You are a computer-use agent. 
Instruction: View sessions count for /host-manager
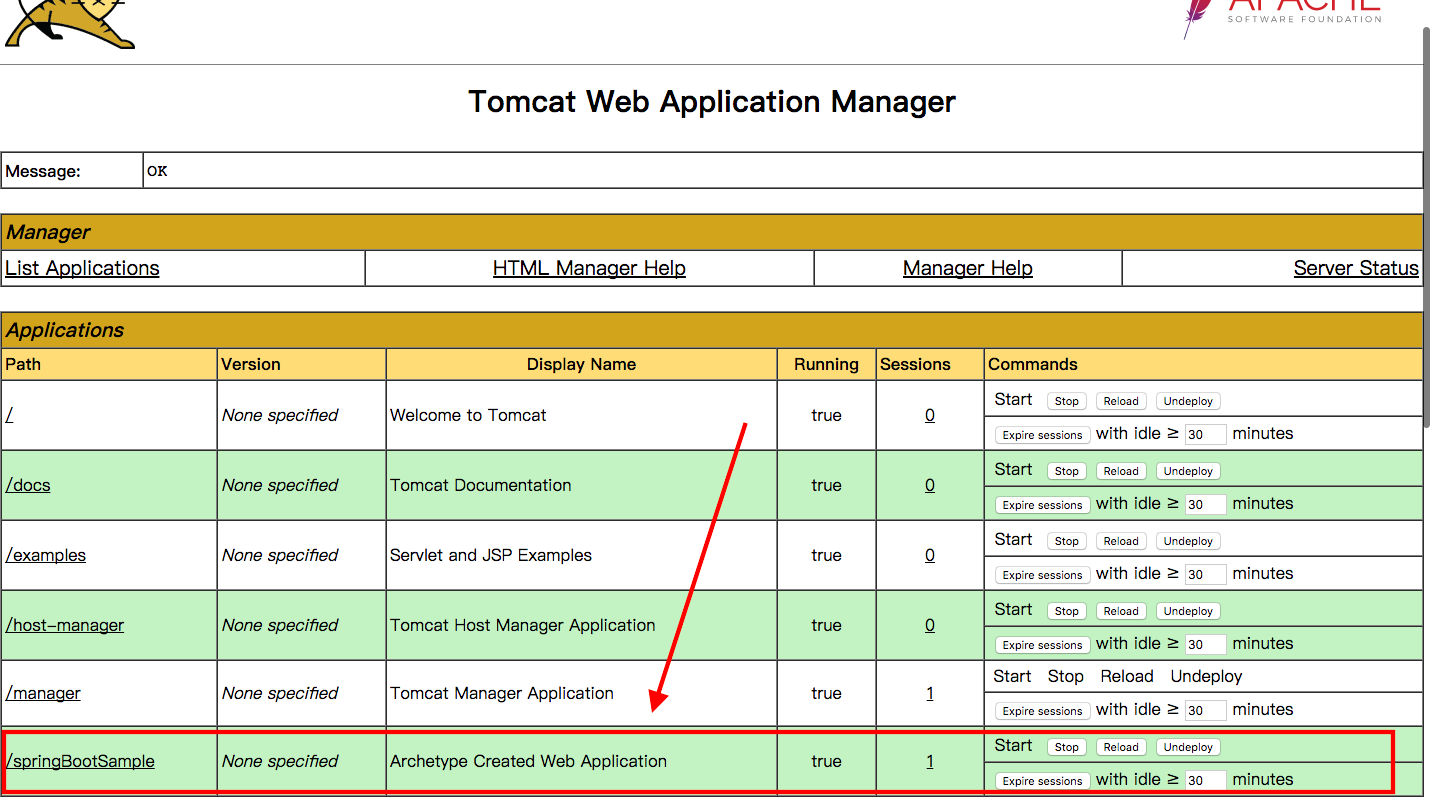point(930,625)
